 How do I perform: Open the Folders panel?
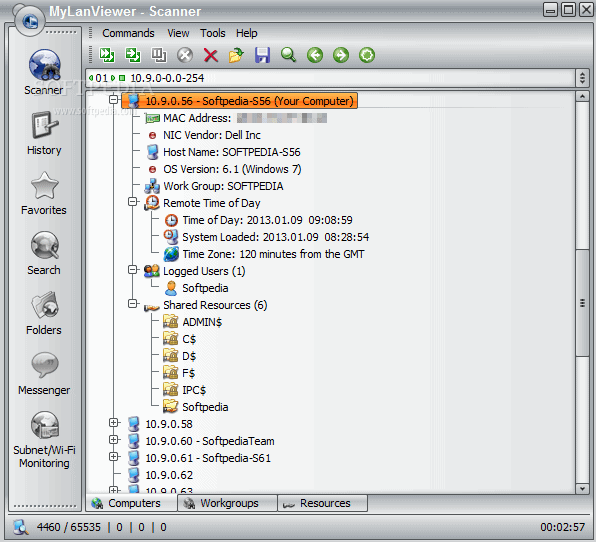[x=44, y=313]
